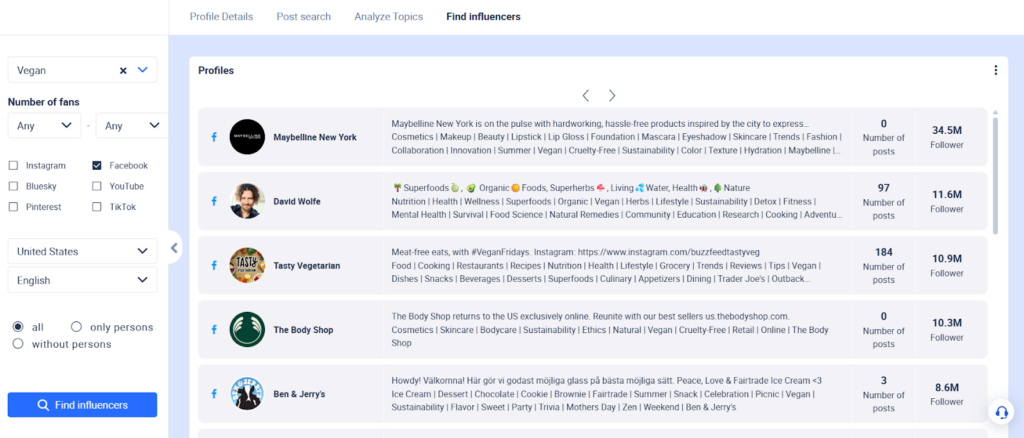Tick the TikTok checkbox
The image size is (1024, 438).
[x=97, y=207]
